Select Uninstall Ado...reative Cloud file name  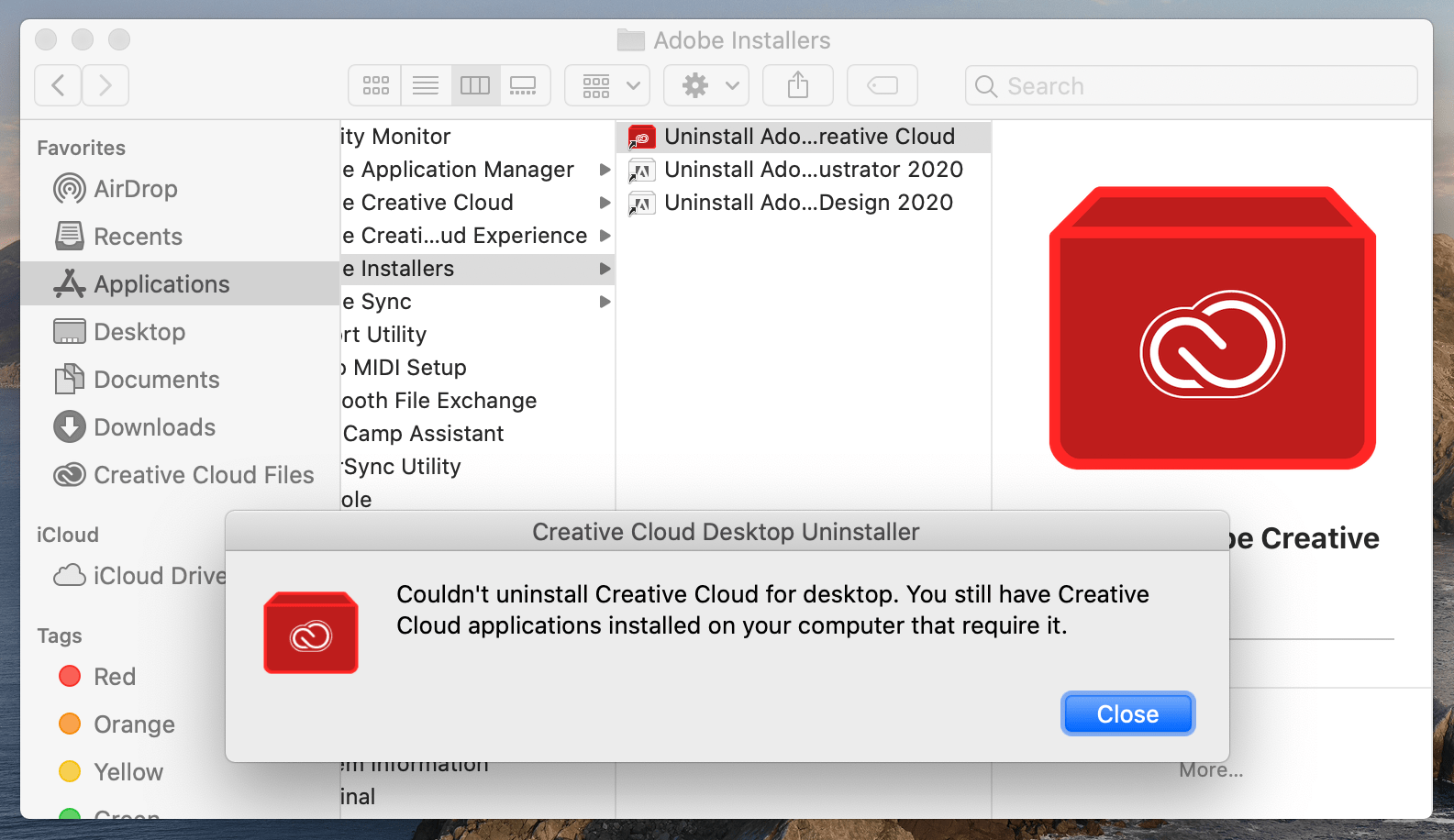pos(810,137)
